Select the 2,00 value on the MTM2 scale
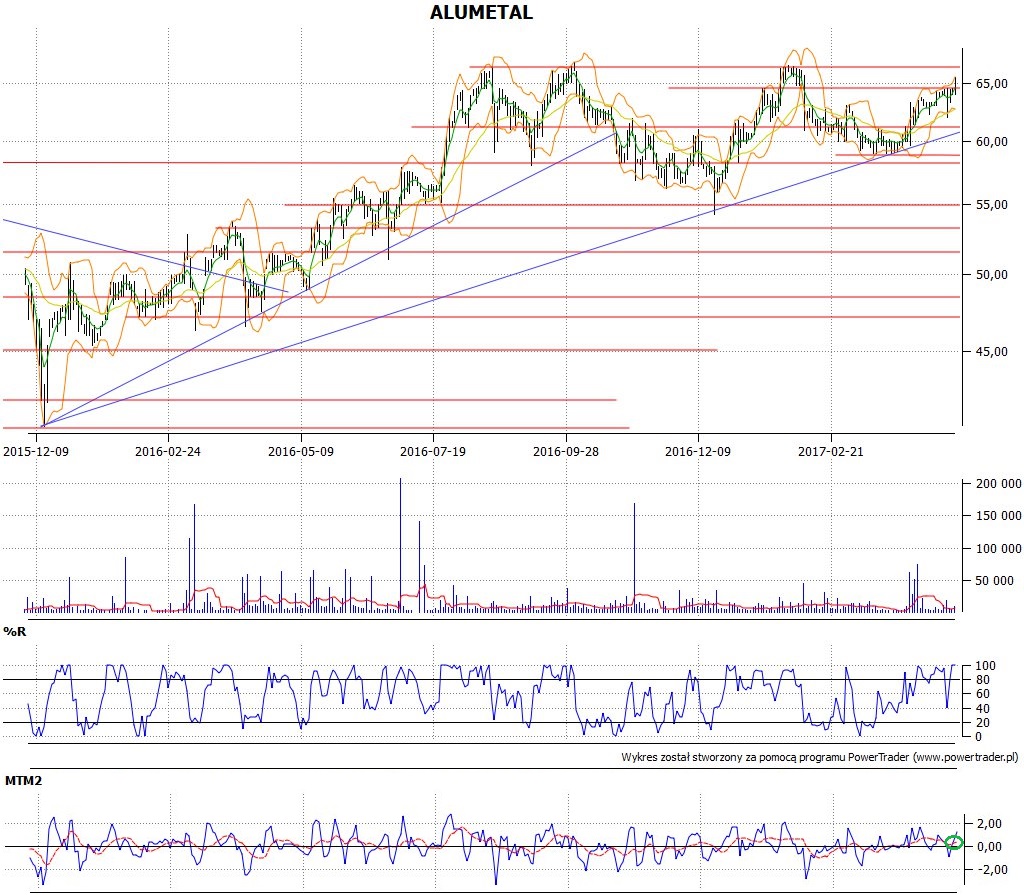Viewport: 1024px width, 895px height. [x=991, y=824]
